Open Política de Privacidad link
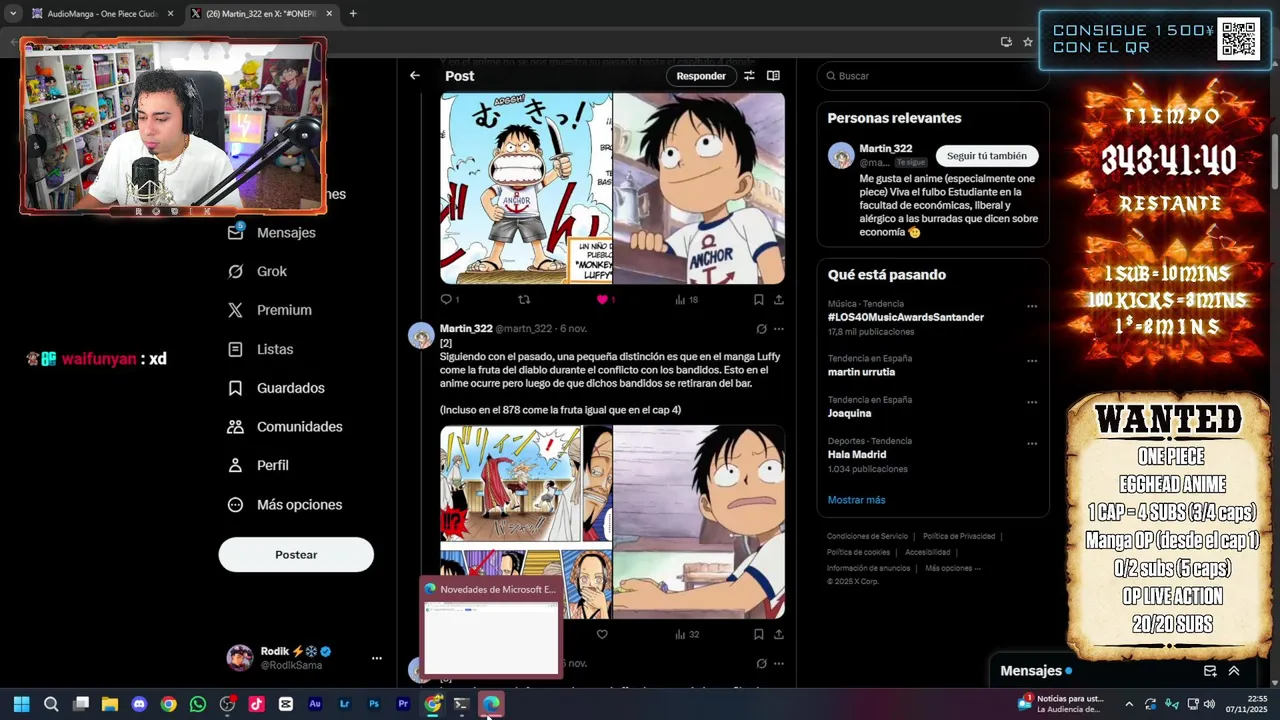This screenshot has width=1280, height=720. [959, 537]
